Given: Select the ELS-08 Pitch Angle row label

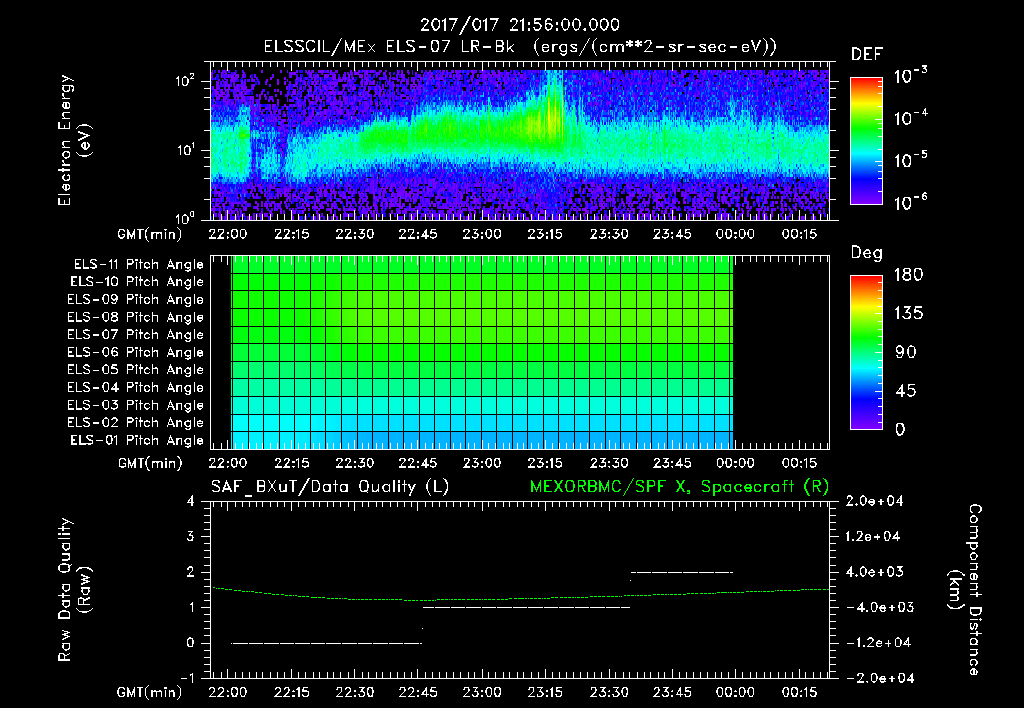Looking at the screenshot, I should 136,317.
